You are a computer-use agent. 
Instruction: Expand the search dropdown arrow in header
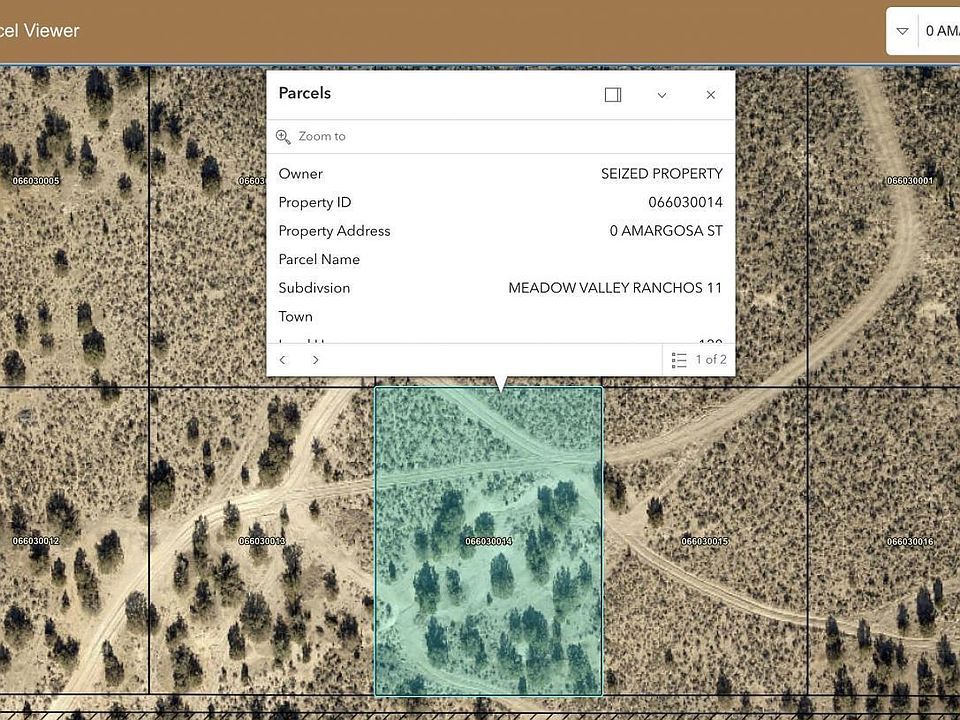point(902,31)
